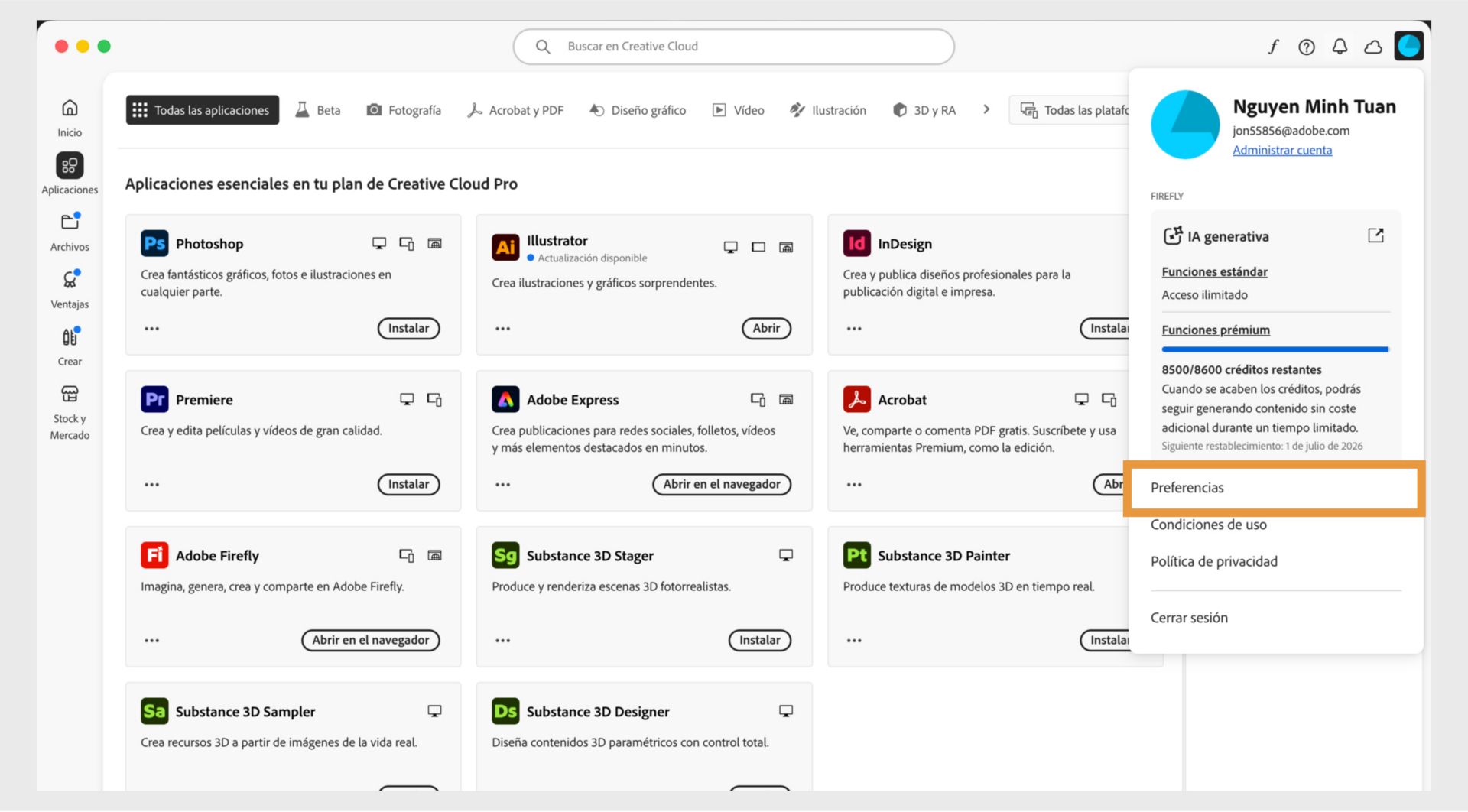Open Photoshop more options ellipsis
Image resolution: width=1468 pixels, height=812 pixels.
(152, 329)
